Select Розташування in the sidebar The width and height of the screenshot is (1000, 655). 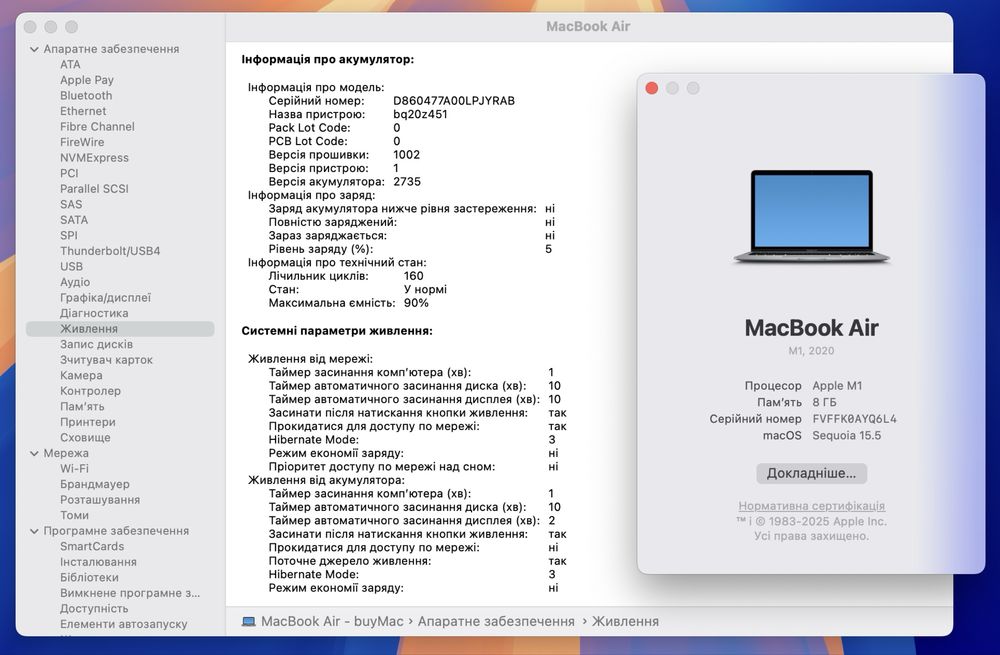point(99,500)
